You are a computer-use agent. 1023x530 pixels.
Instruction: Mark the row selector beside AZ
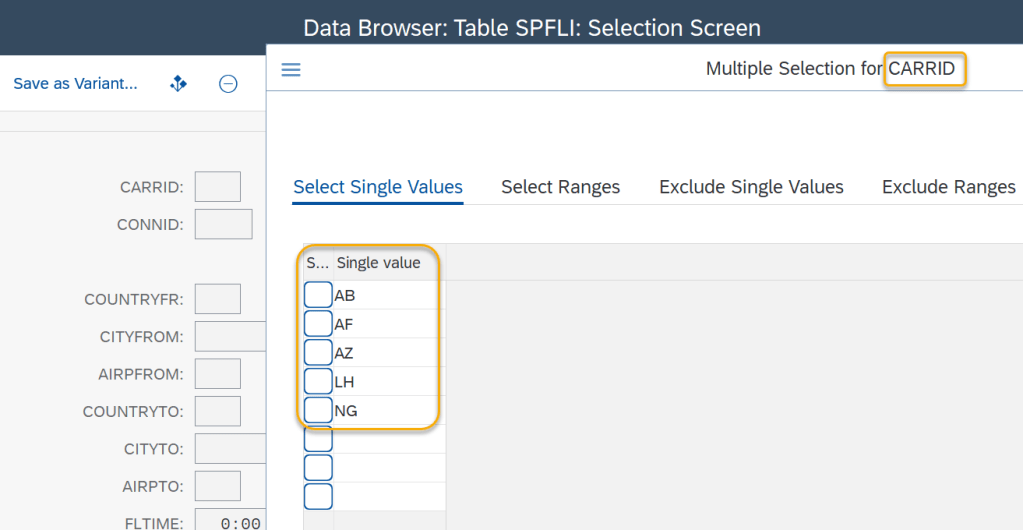[318, 353]
